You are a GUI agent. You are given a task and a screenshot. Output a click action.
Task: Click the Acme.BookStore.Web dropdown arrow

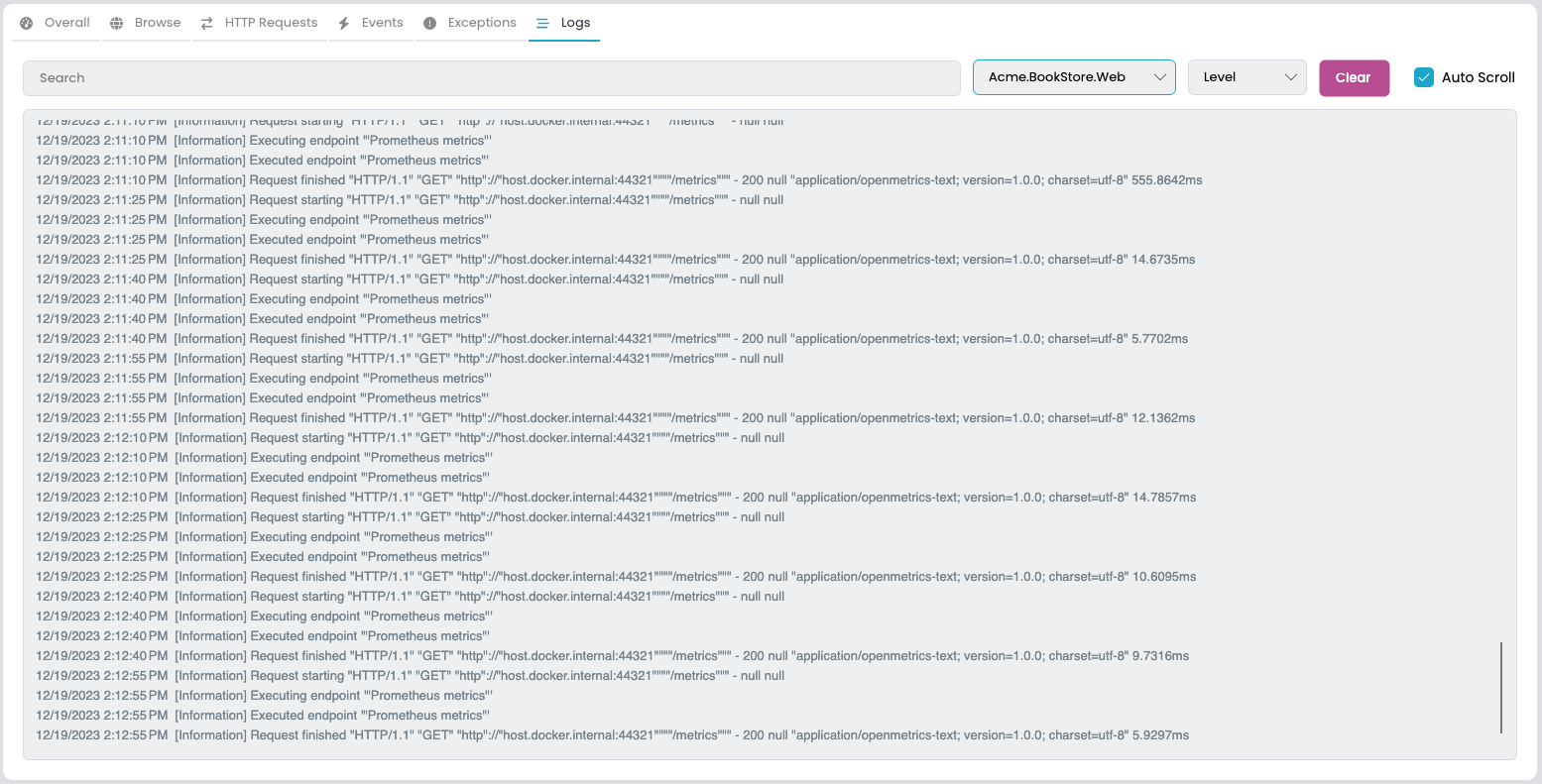(x=1160, y=77)
